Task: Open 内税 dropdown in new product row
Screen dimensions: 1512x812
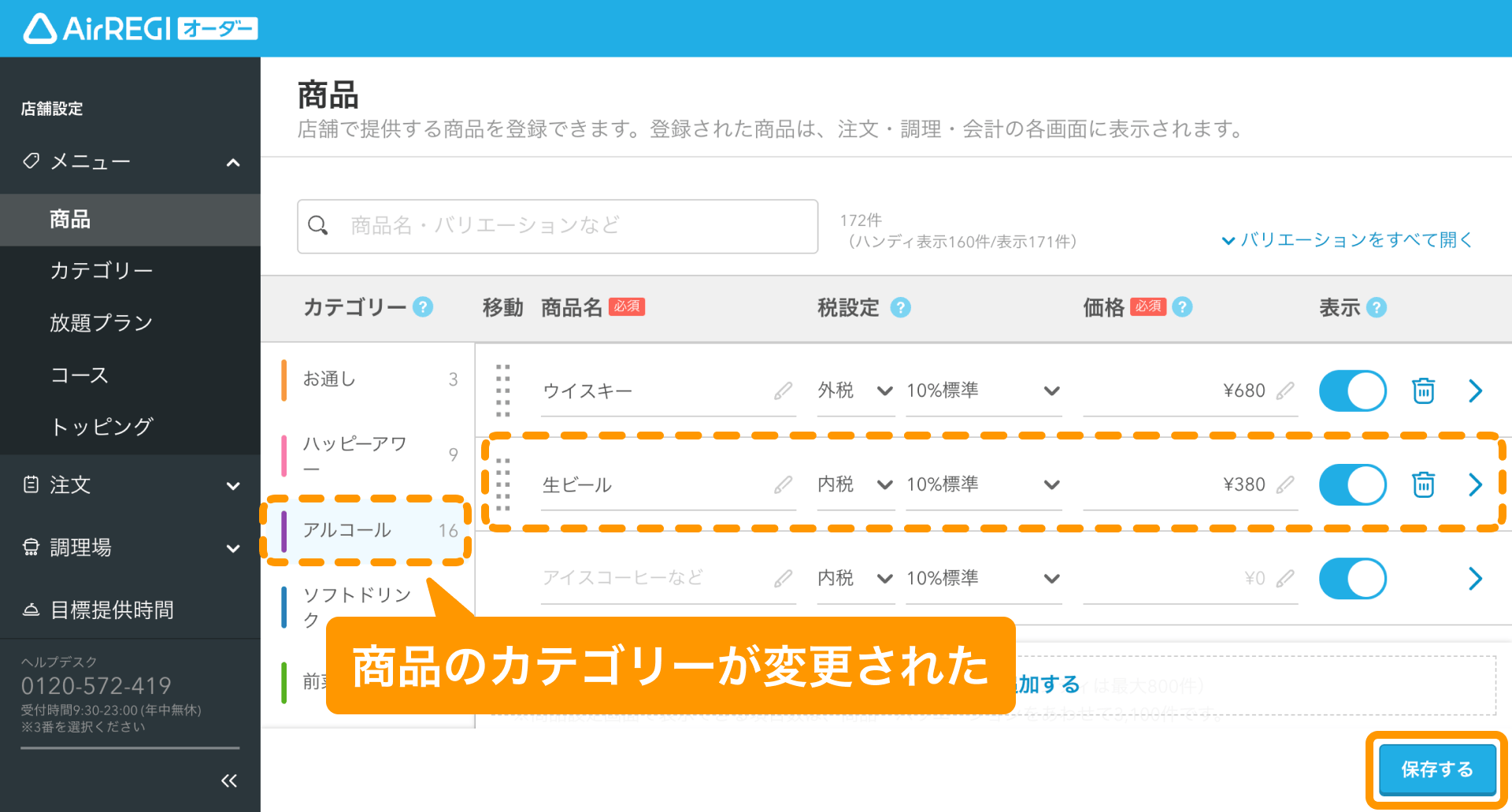Action: [x=856, y=578]
